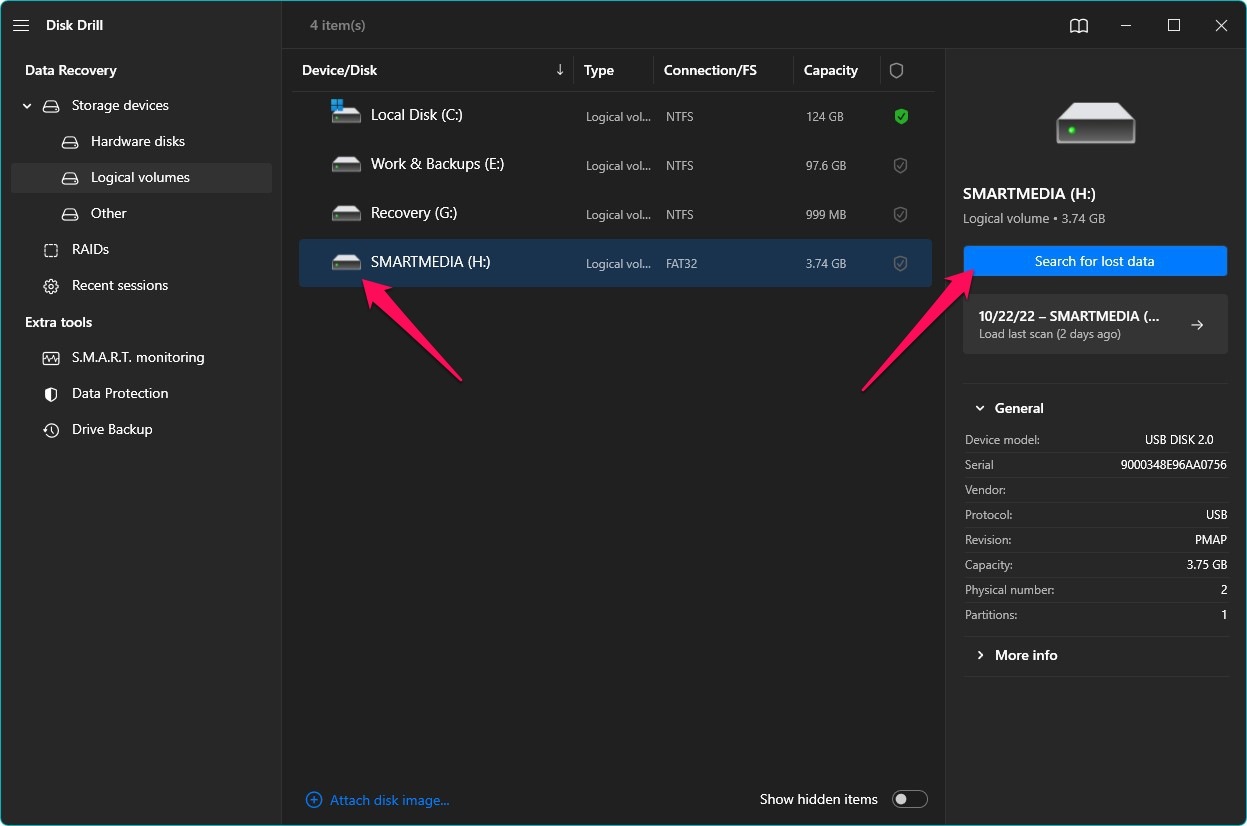Select Recovery (G:) row name
1247x826 pixels.
tap(414, 213)
